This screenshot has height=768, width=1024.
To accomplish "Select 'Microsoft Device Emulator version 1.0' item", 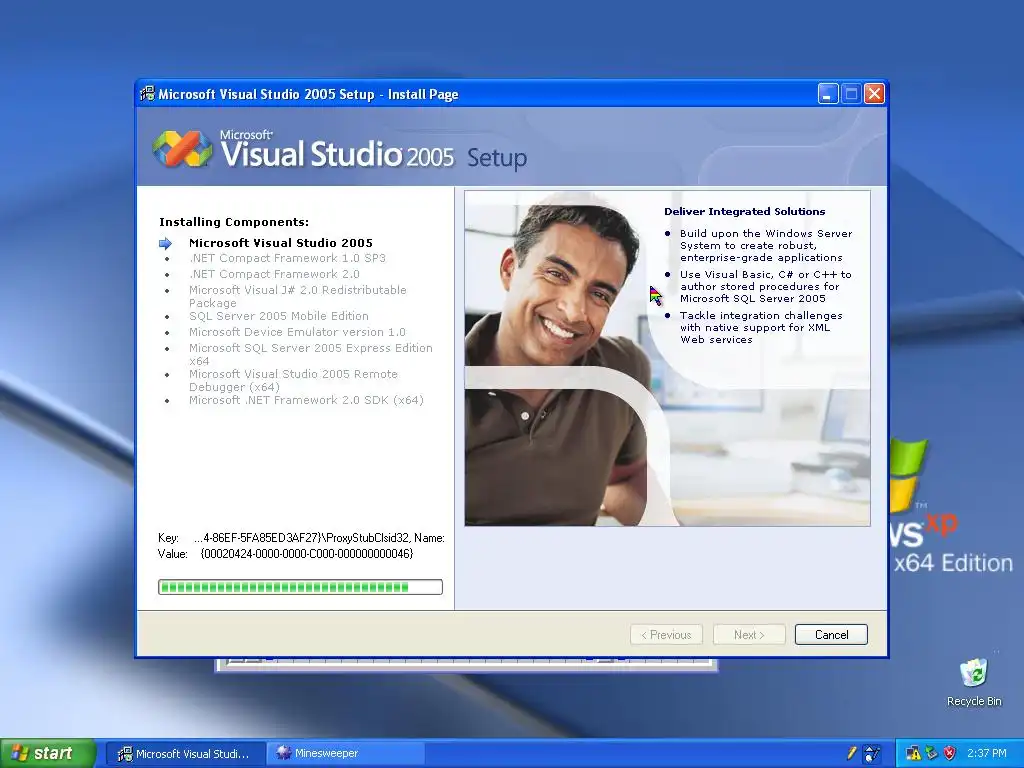I will coord(297,332).
